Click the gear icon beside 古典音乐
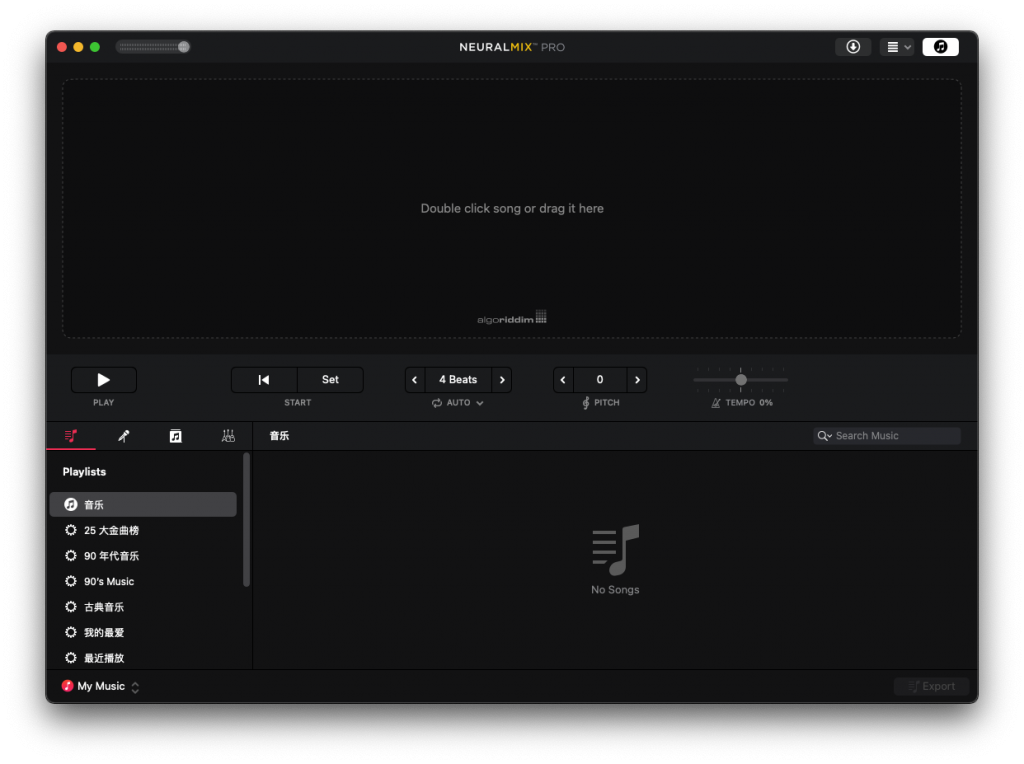 tap(71, 606)
